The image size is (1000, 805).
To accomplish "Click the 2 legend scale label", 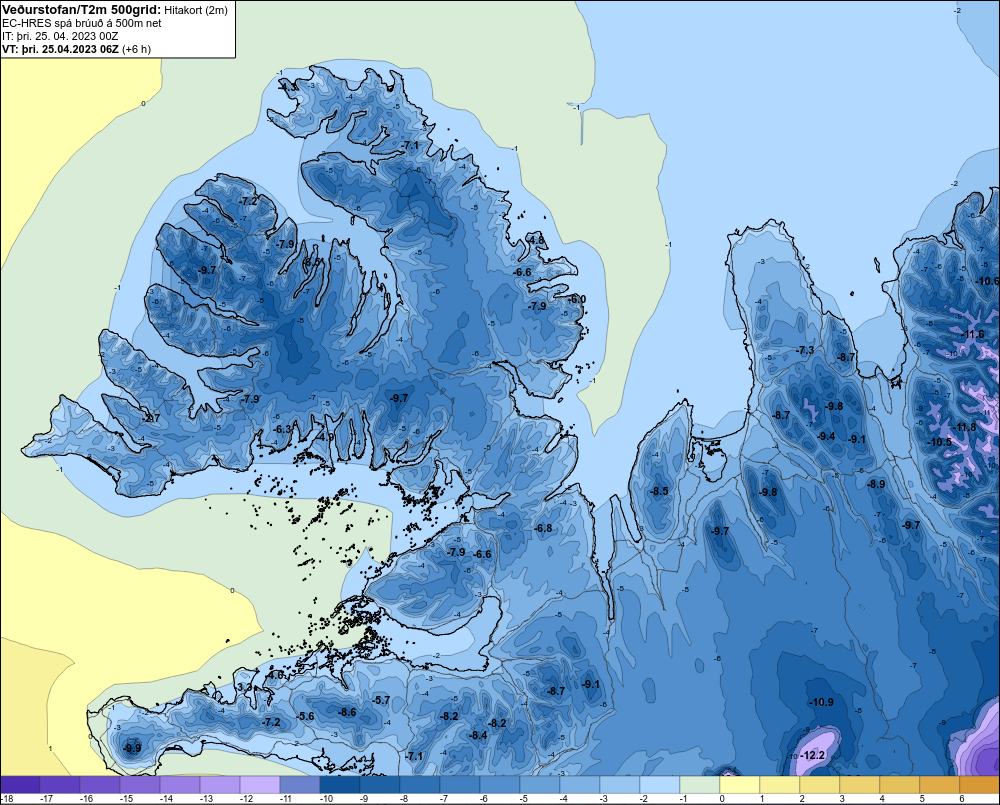I will click(802, 799).
